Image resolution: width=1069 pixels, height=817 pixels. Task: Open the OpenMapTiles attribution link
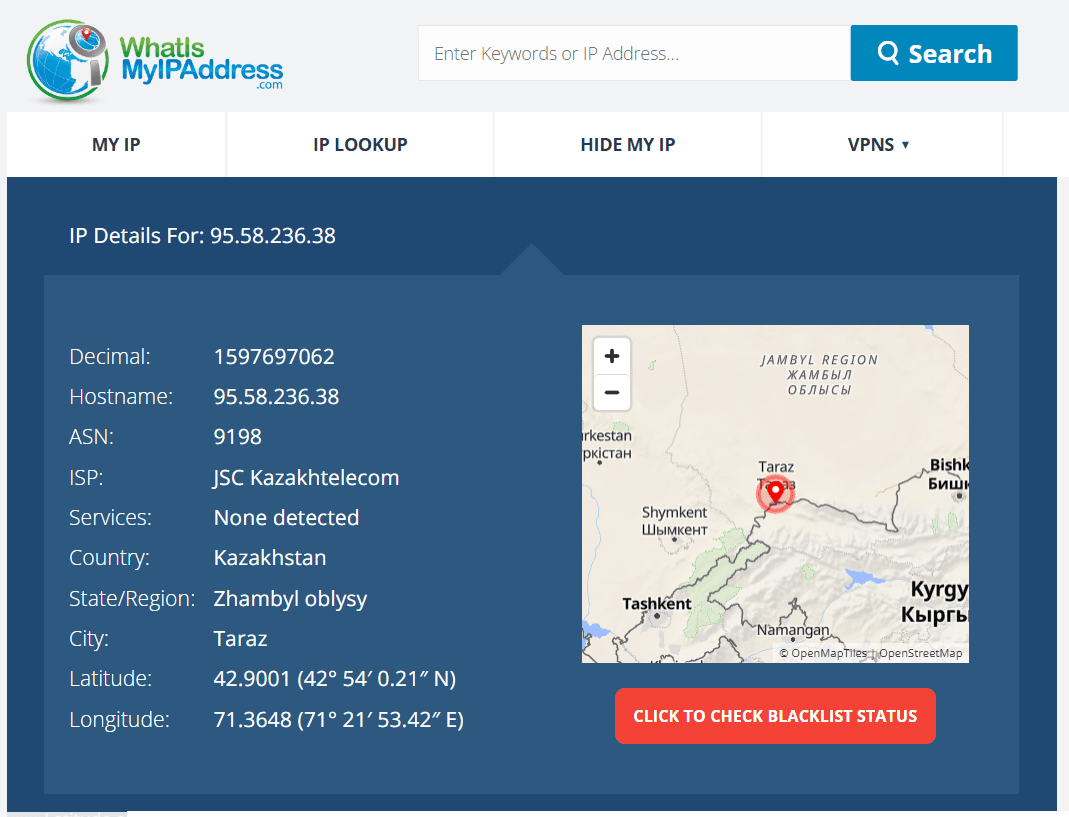[x=823, y=653]
